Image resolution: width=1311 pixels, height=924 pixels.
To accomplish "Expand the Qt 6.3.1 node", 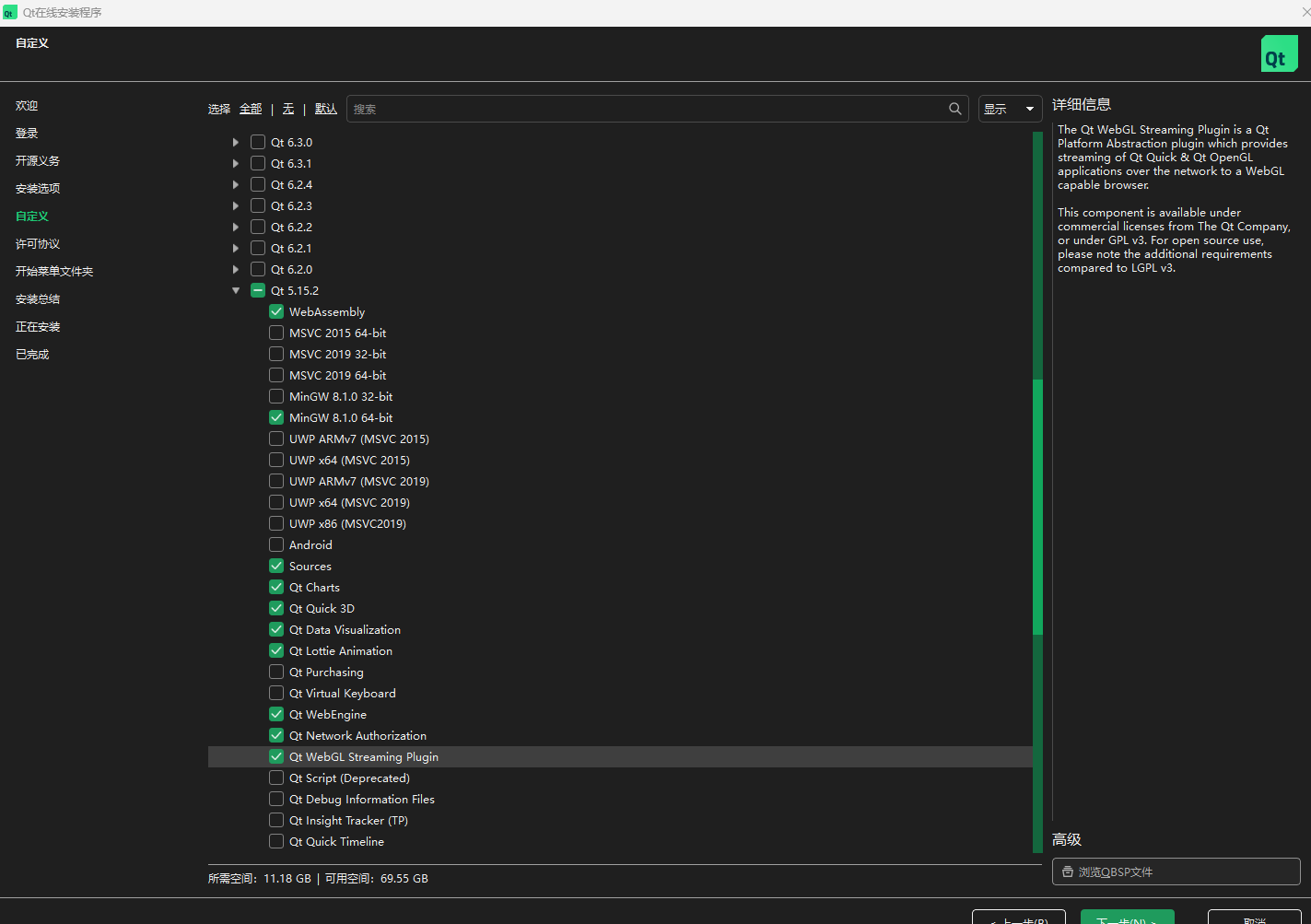I will click(236, 163).
